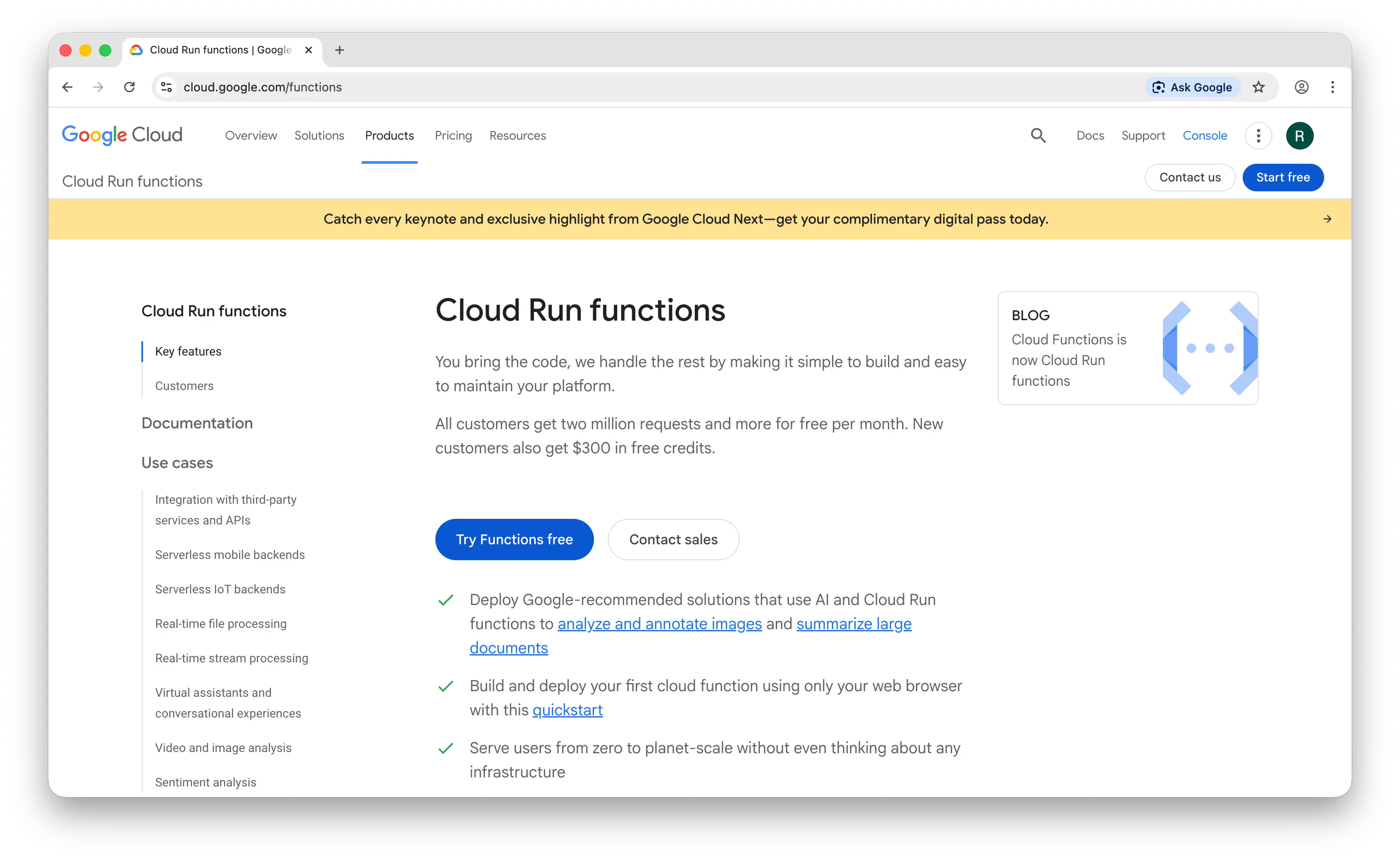Image resolution: width=1400 pixels, height=861 pixels.
Task: Reload the current page
Action: click(x=129, y=87)
